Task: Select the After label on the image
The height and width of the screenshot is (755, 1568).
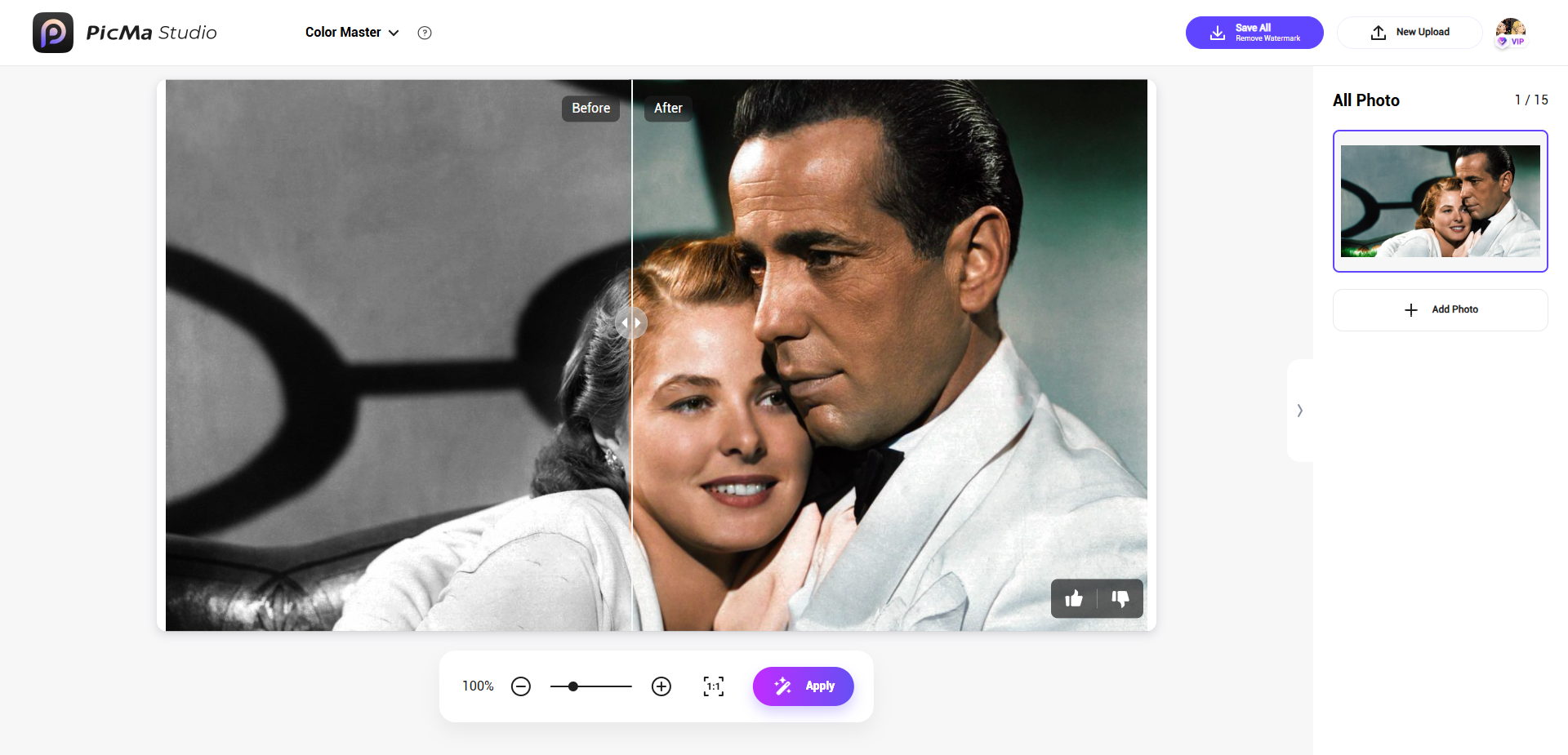Action: point(668,108)
